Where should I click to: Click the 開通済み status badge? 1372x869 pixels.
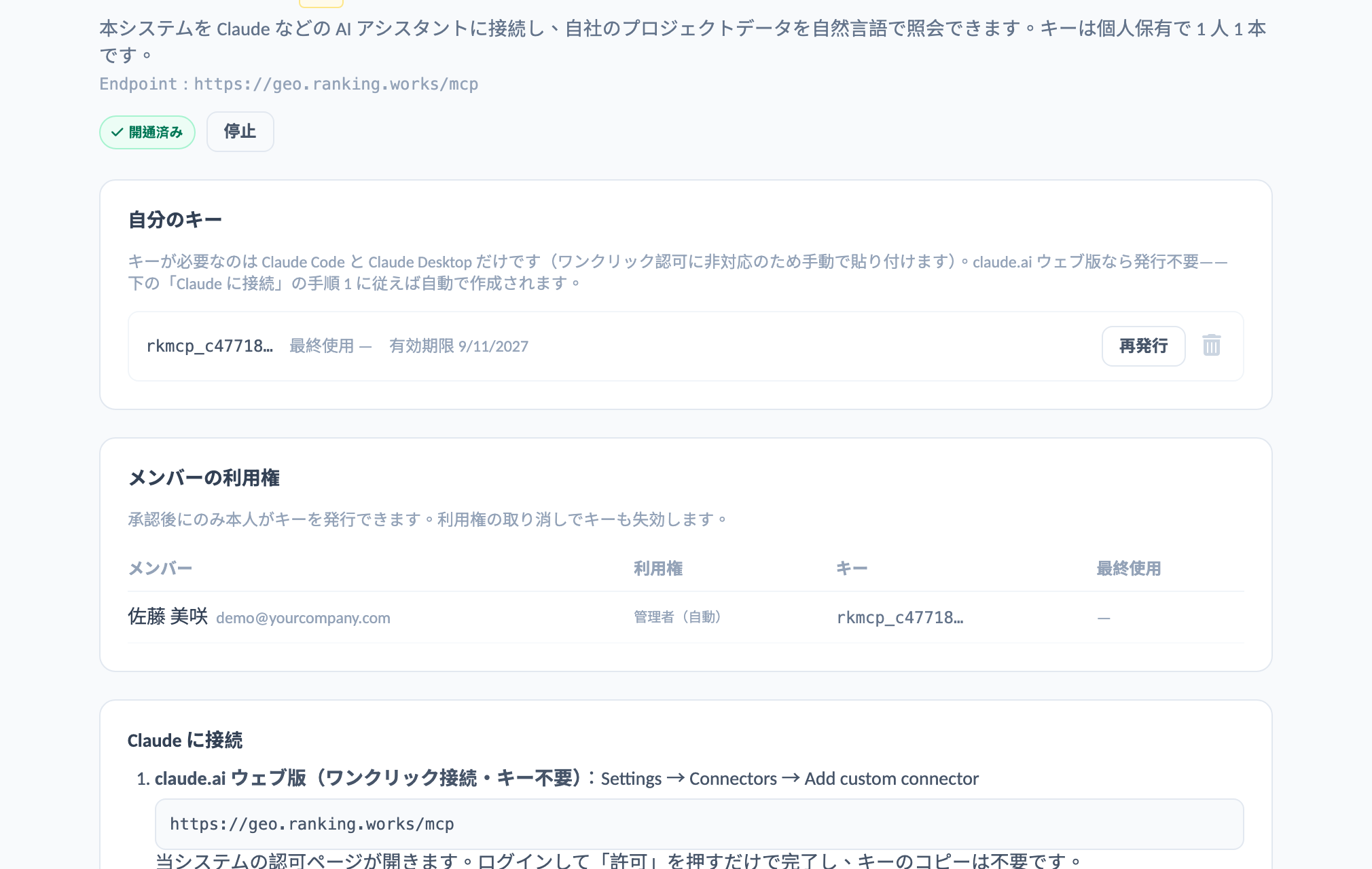(147, 132)
